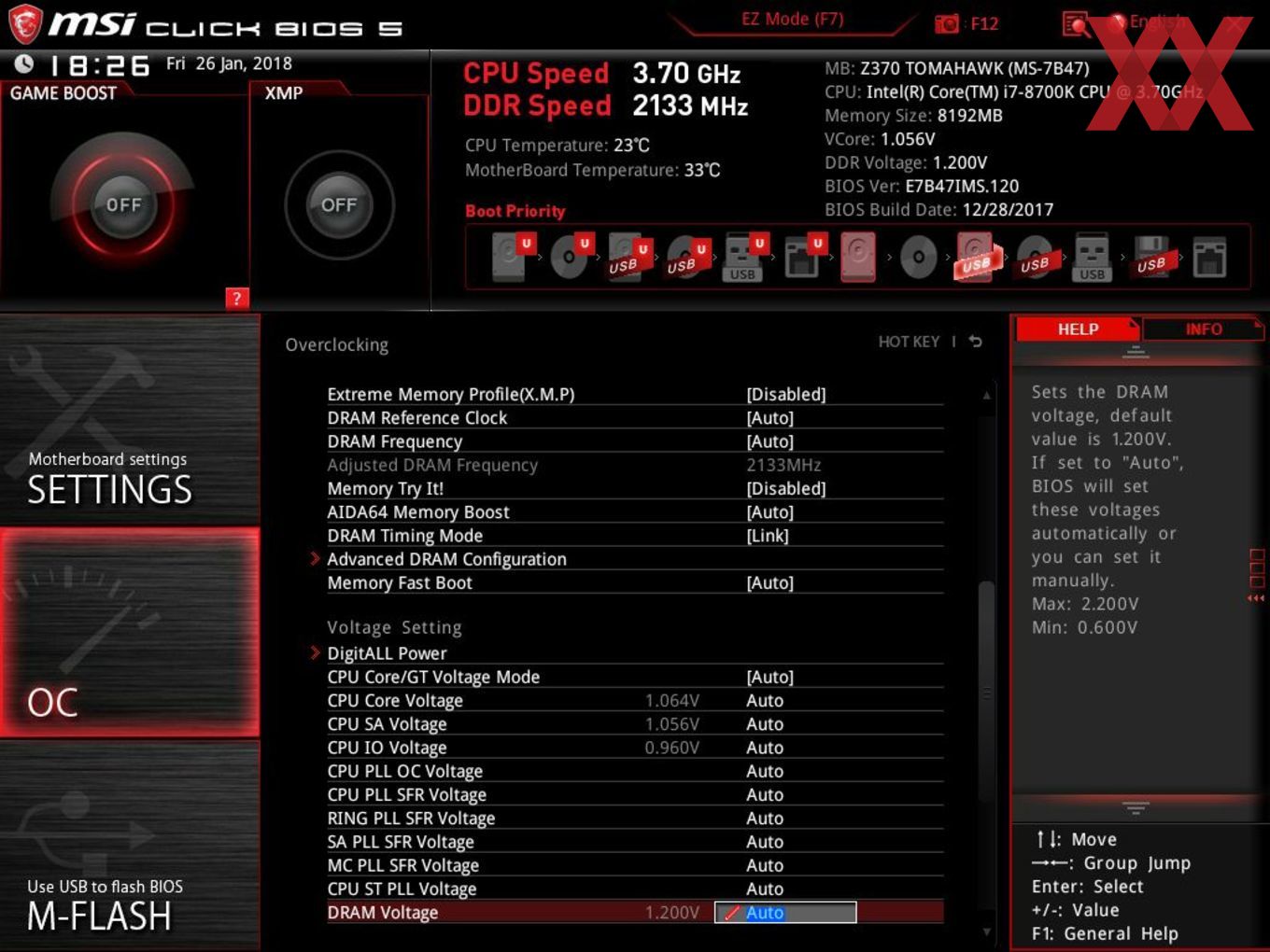Screen dimensions: 1270x952
Task: Click the settings list scrollbar up arrow
Action: point(986,396)
